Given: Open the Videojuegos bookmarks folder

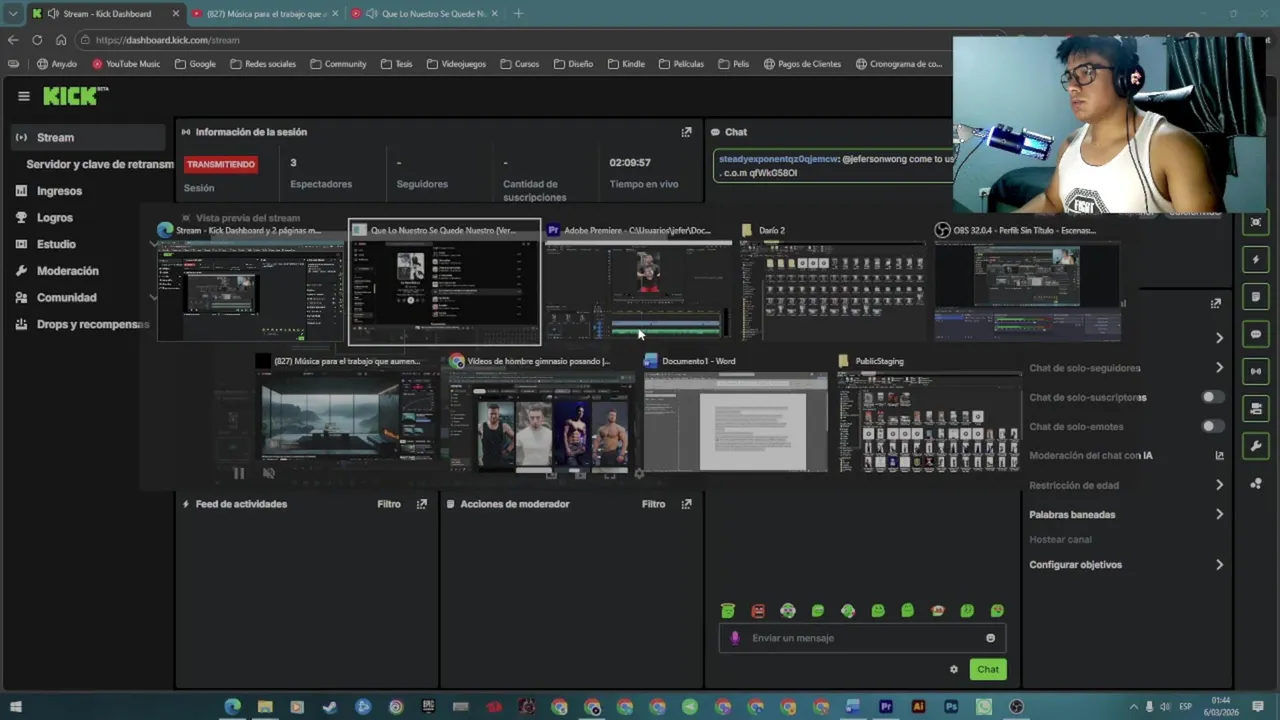Looking at the screenshot, I should 456,64.
